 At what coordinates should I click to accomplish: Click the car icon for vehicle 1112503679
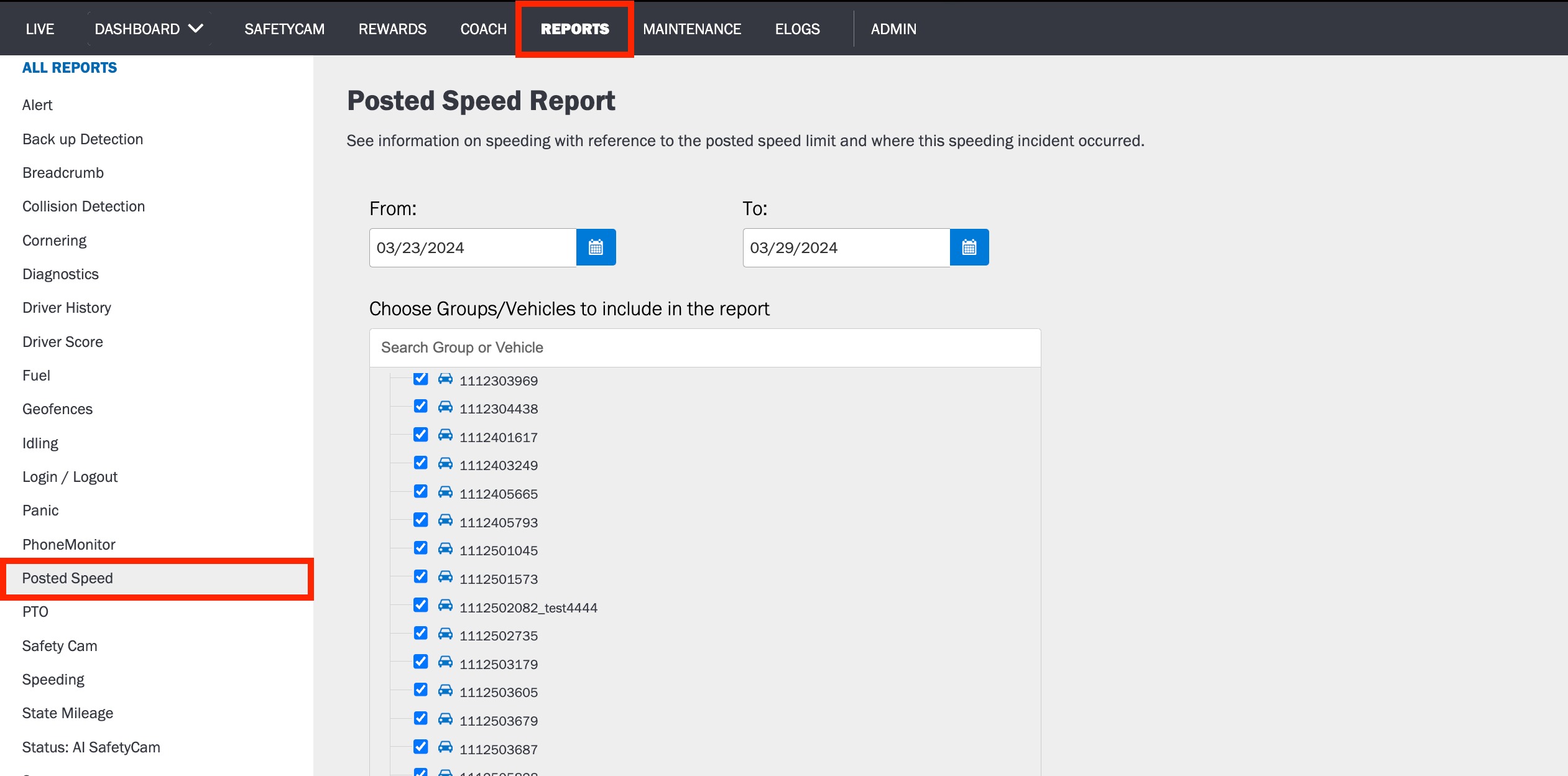[445, 719]
